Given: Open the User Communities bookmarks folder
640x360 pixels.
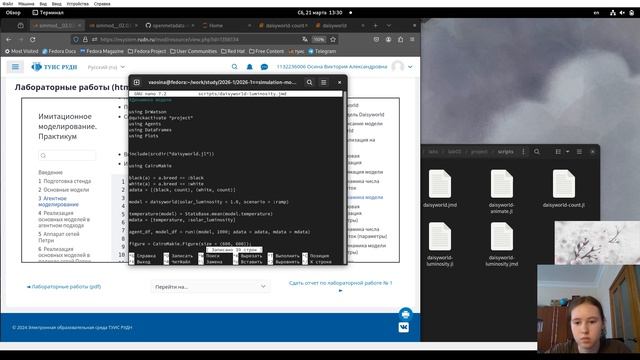Looking at the screenshot, I should click(x=193, y=51).
